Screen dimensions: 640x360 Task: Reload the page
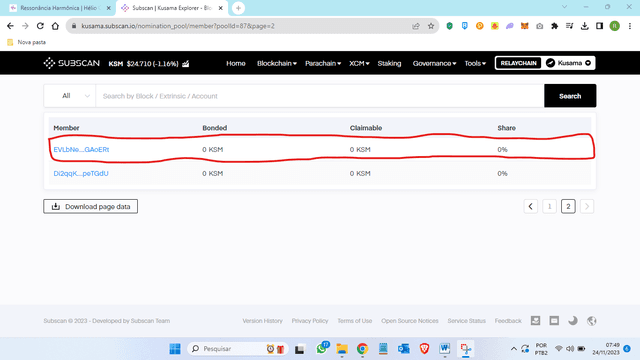pyautogui.click(x=40, y=26)
